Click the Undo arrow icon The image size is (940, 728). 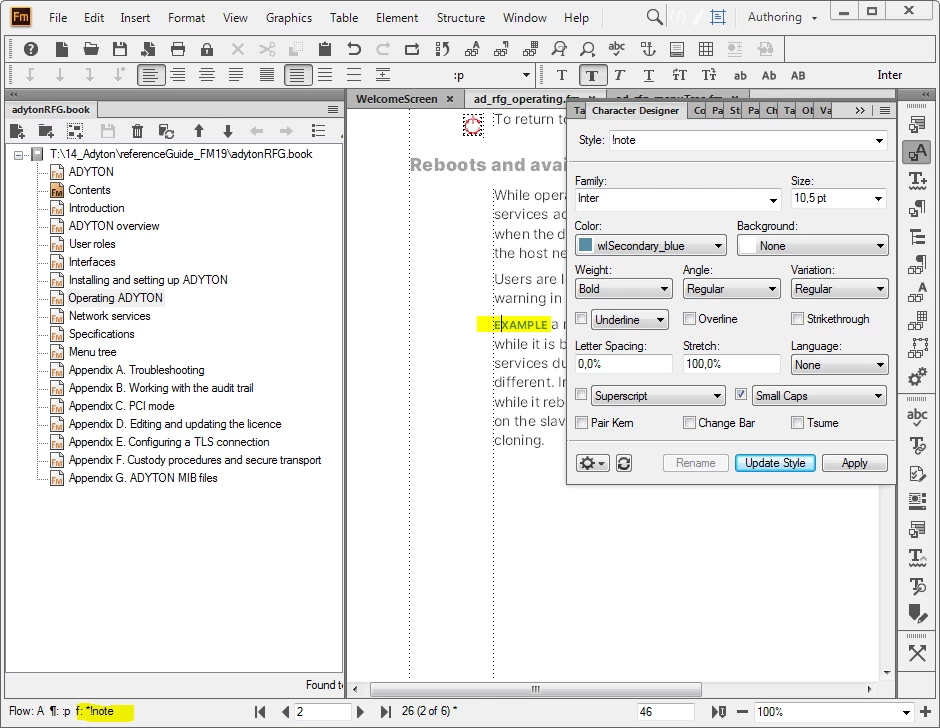coord(354,49)
